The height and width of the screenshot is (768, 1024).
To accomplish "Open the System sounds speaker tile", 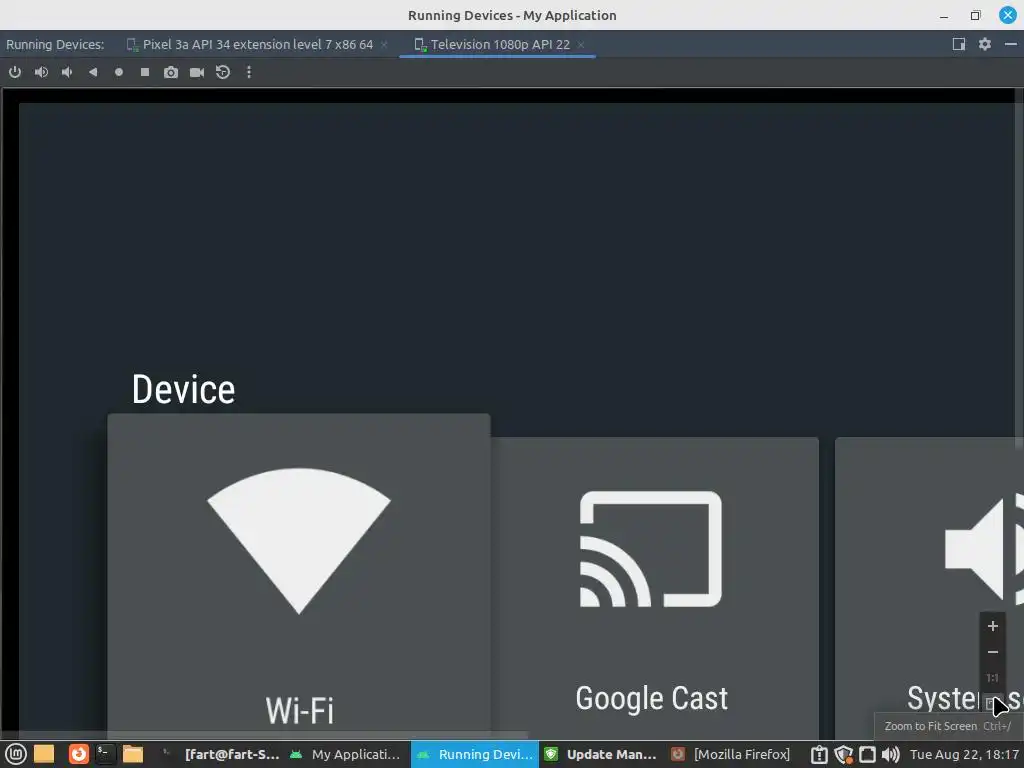I will pos(927,588).
